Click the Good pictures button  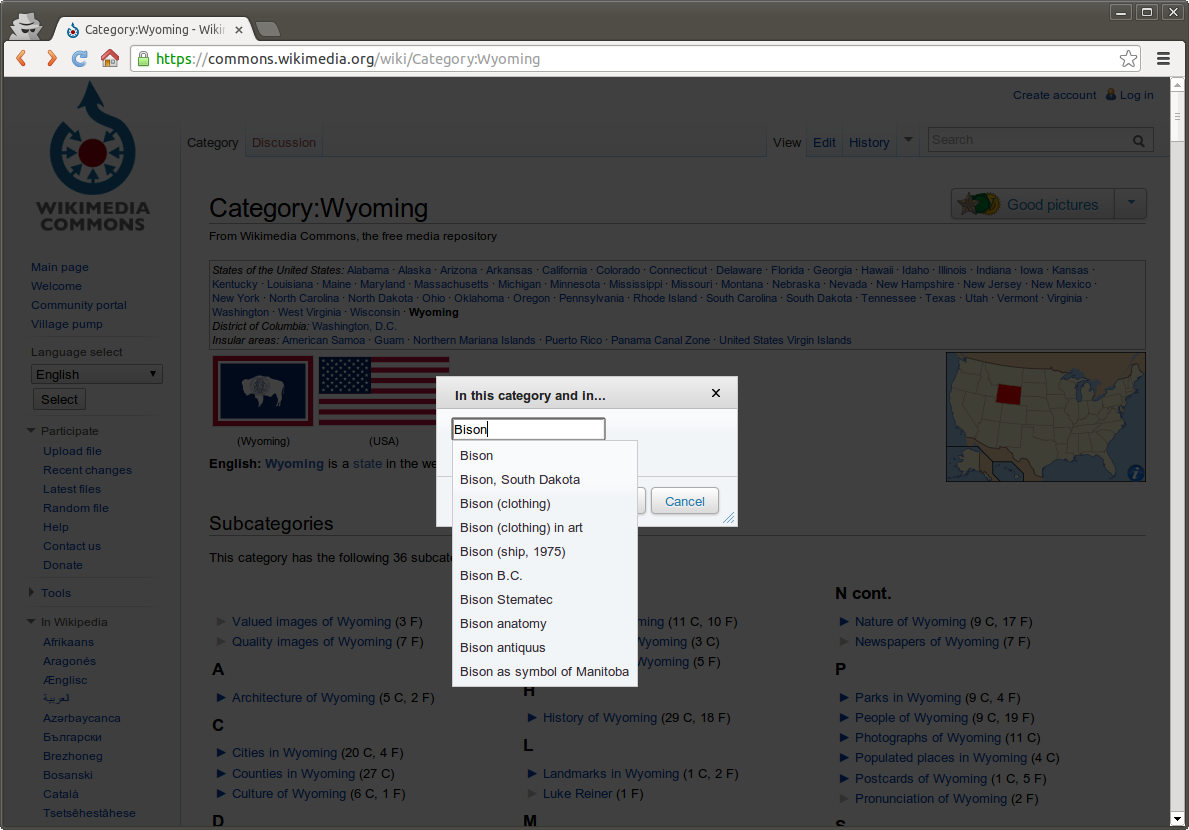1033,204
